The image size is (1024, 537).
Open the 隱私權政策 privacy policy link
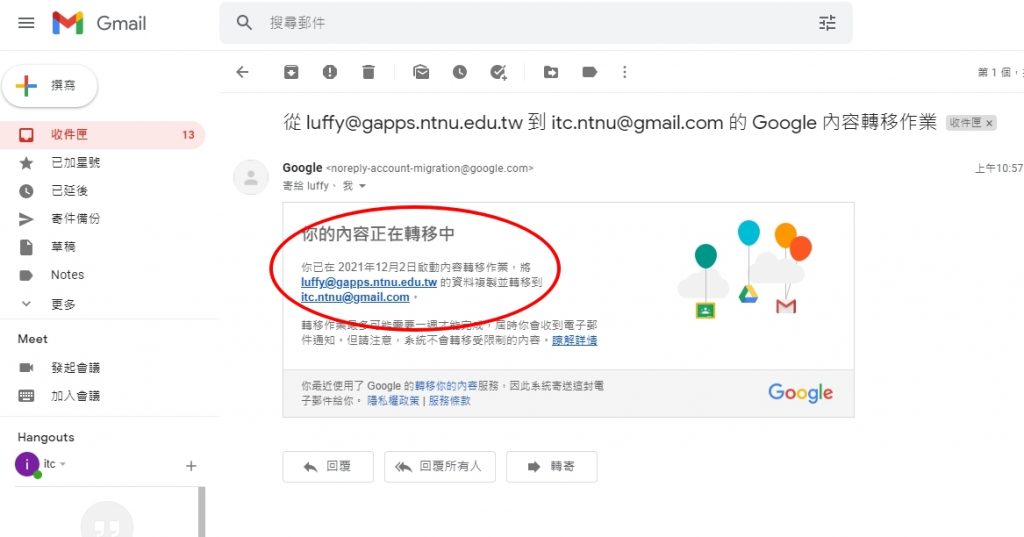[x=393, y=400]
